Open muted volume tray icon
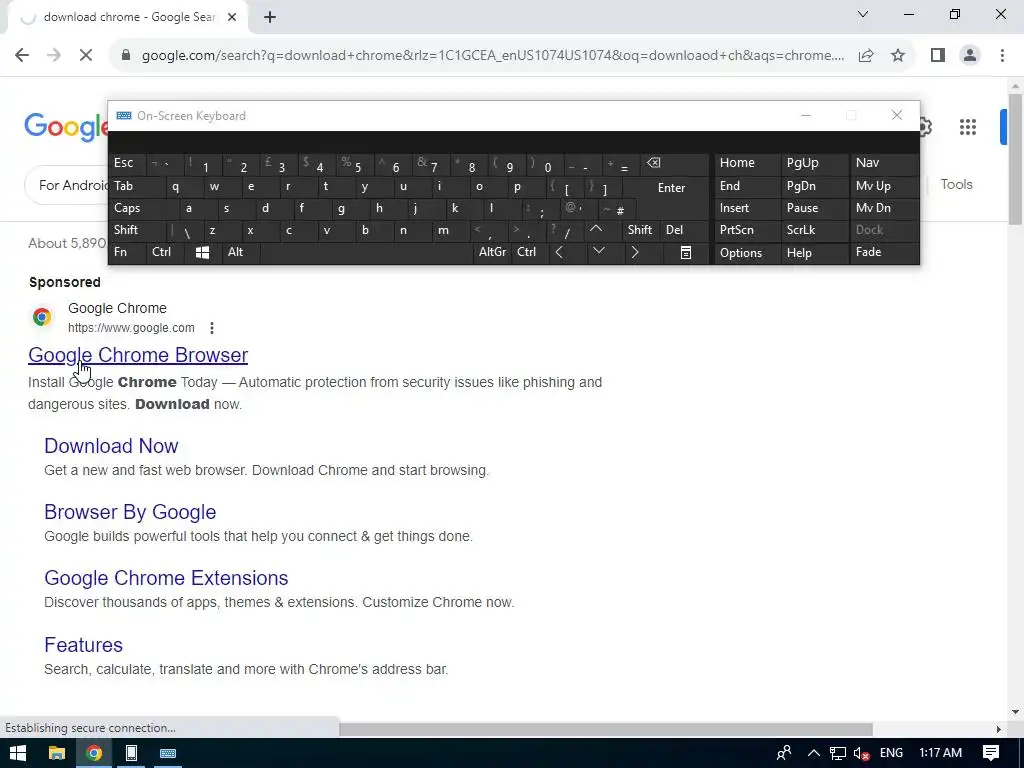 click(861, 754)
